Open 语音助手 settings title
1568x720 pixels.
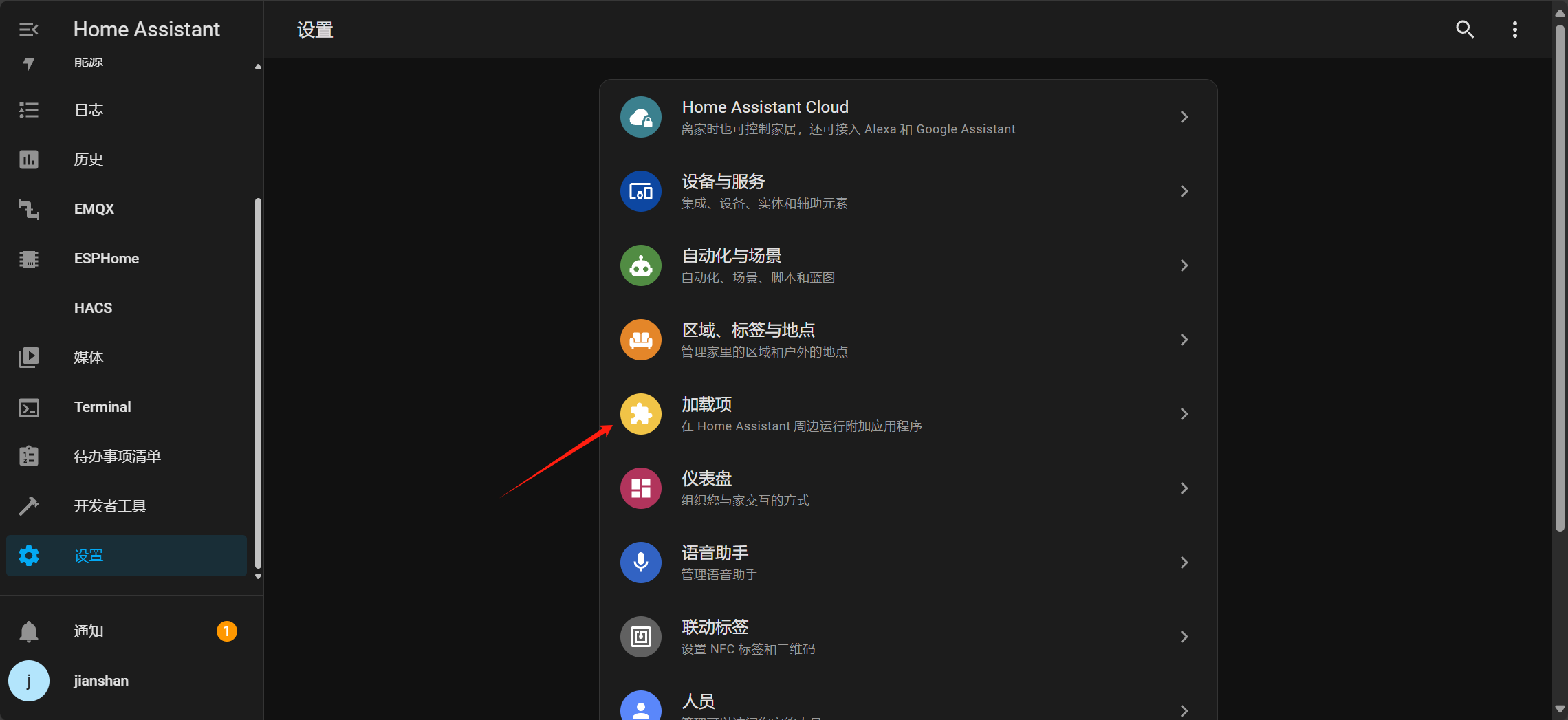point(715,553)
